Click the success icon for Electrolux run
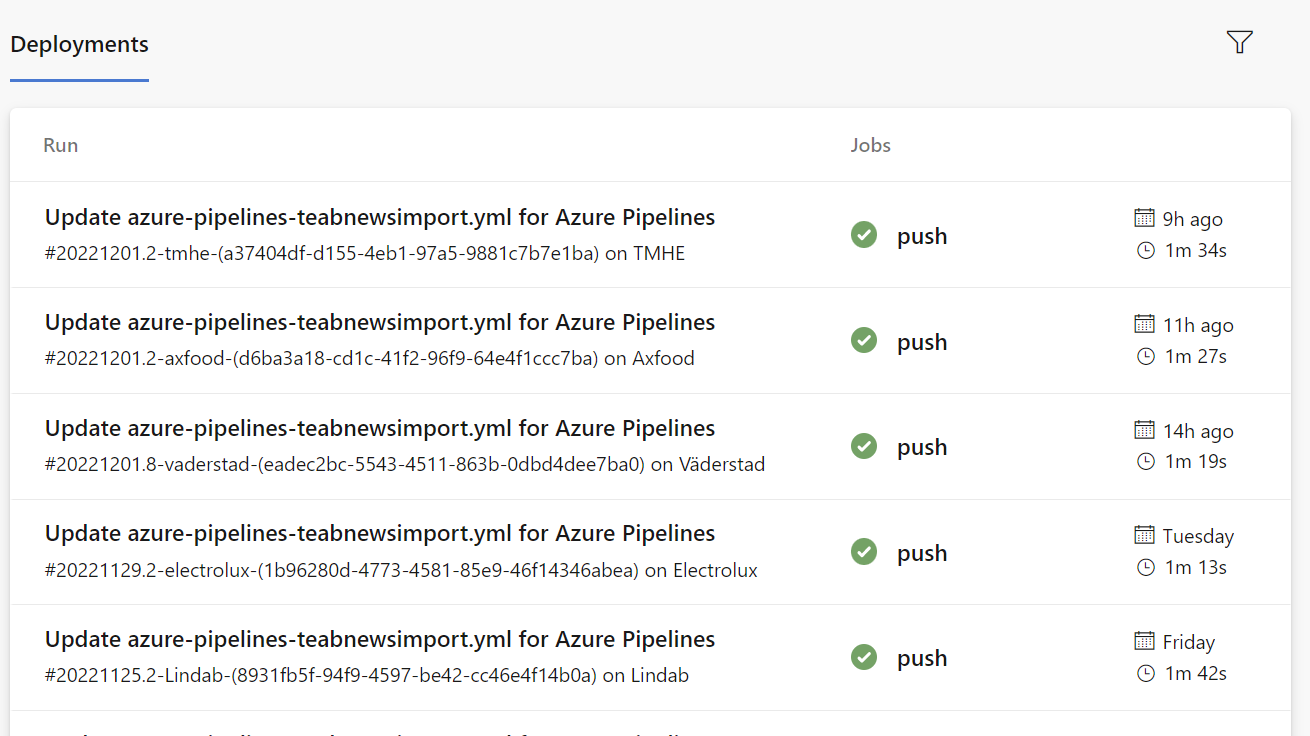This screenshot has height=736, width=1310. pyautogui.click(x=864, y=552)
